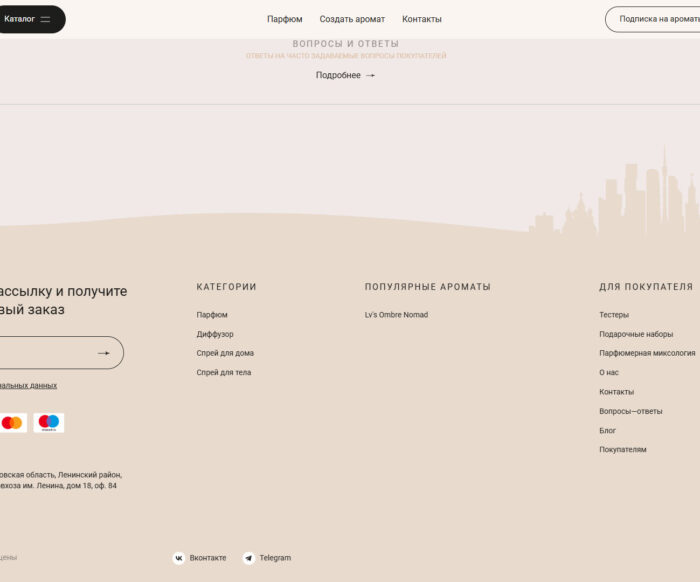
Task: Visit the Тестеры page link
Action: click(614, 315)
